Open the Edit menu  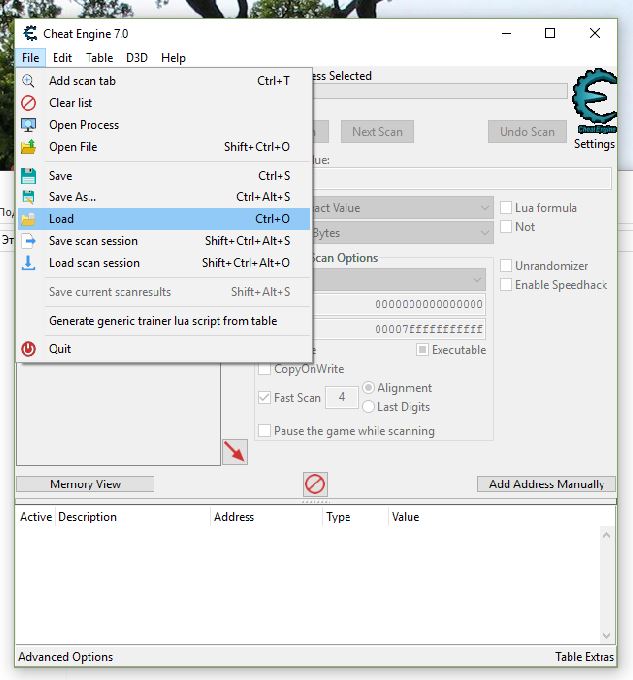(x=62, y=58)
